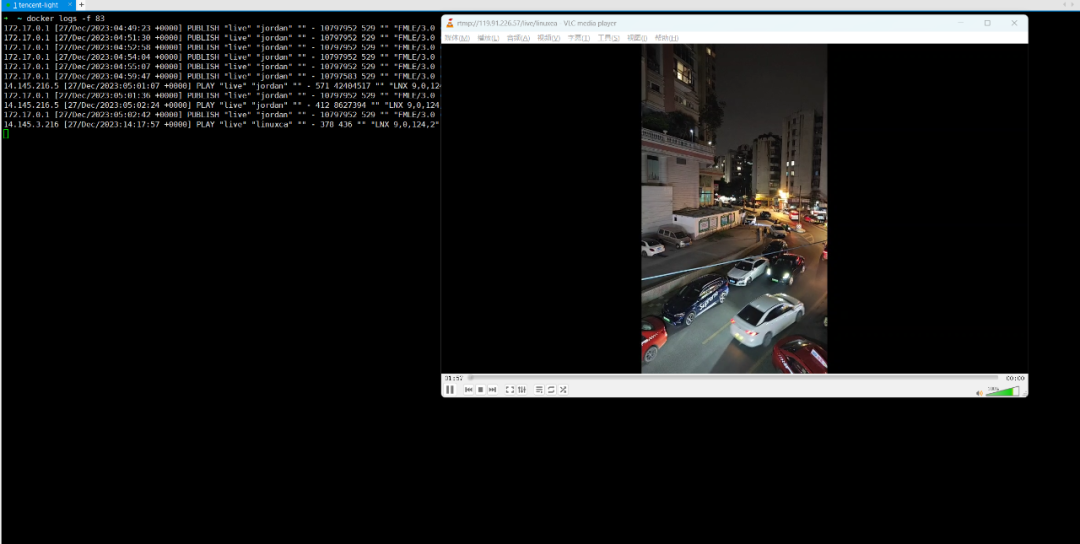1080x544 pixels.
Task: Toggle VLC fullscreen video mode
Action: point(509,390)
